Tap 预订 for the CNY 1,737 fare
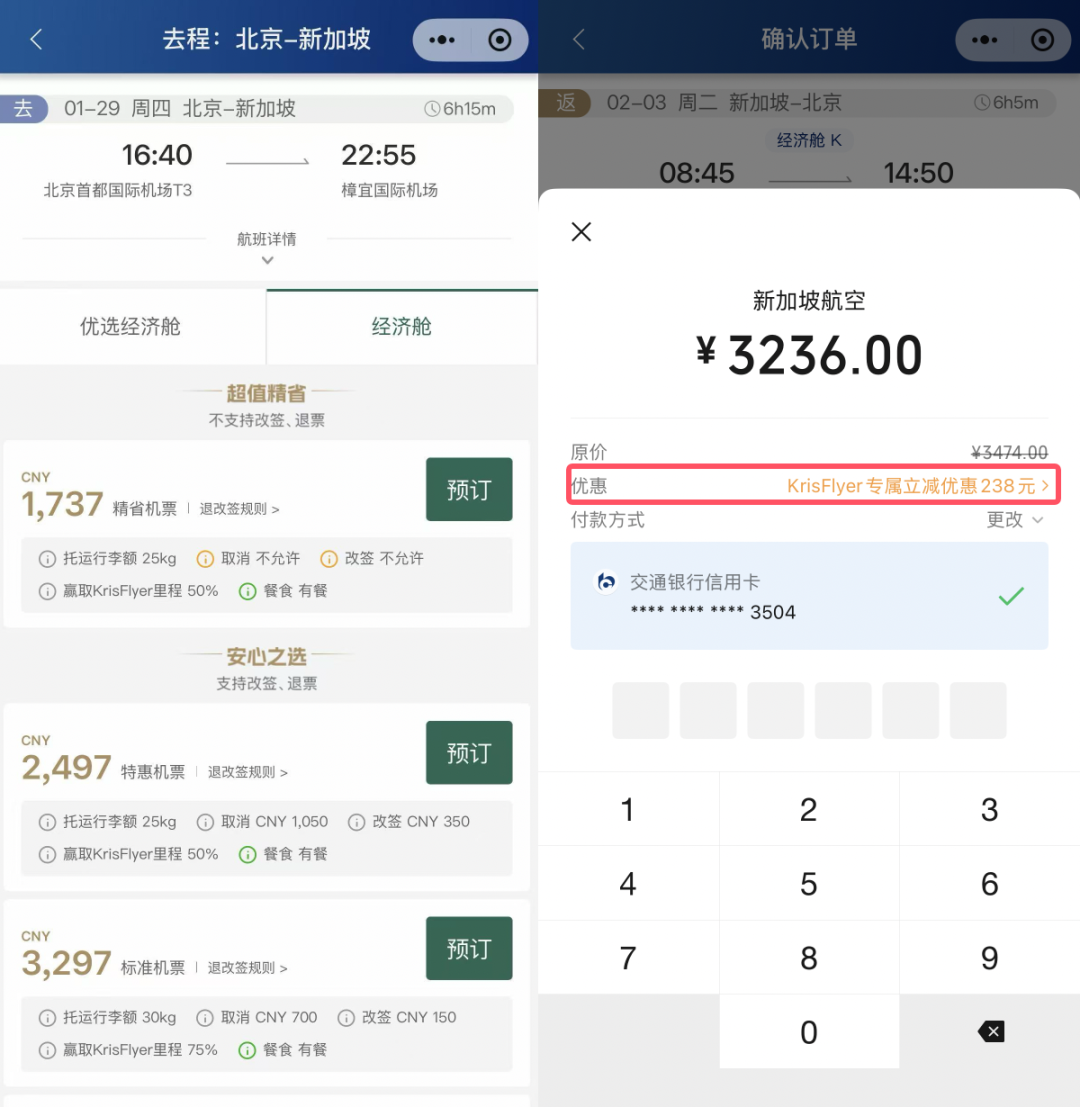 (x=469, y=489)
